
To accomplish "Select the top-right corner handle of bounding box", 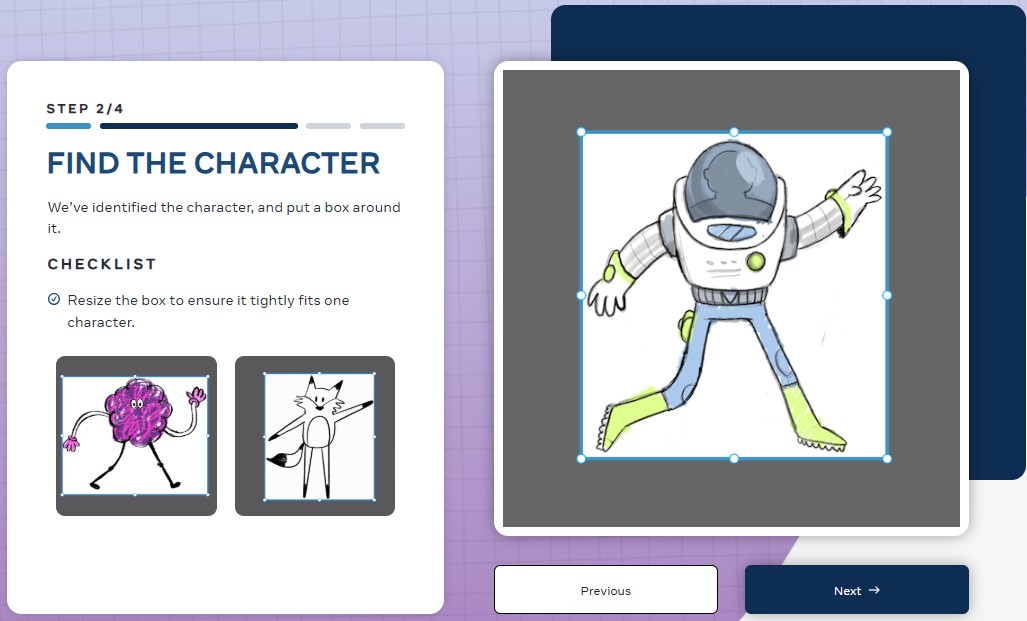I will coord(887,132).
